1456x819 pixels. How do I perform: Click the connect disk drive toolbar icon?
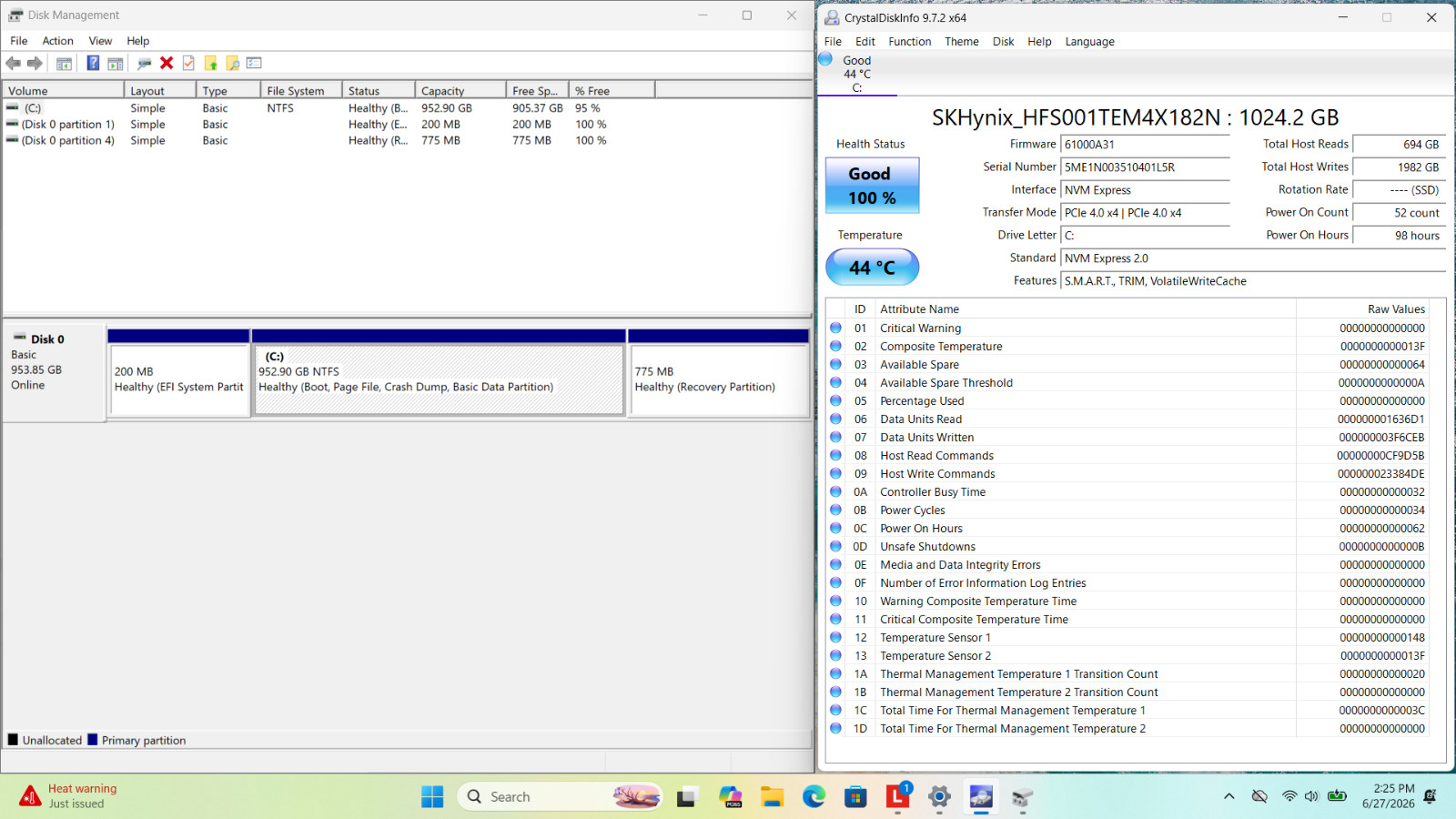144,64
